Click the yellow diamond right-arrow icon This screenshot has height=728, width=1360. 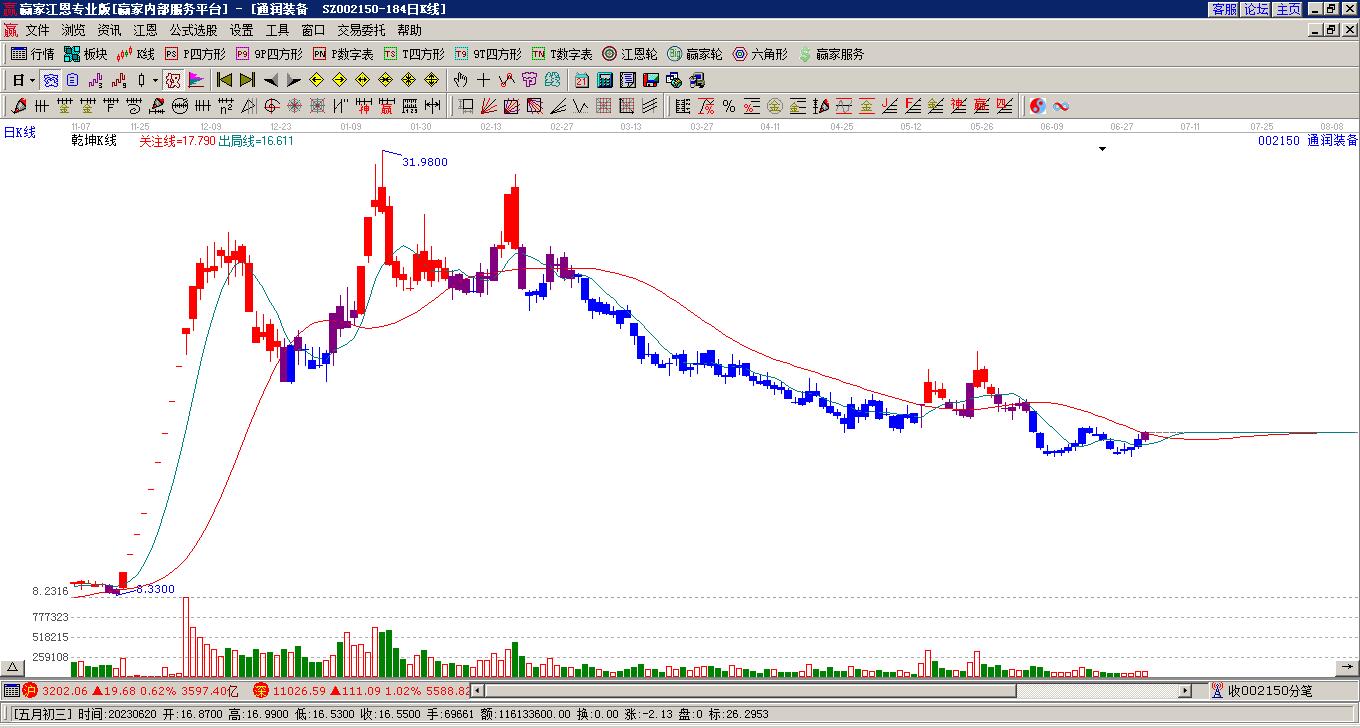coord(339,80)
